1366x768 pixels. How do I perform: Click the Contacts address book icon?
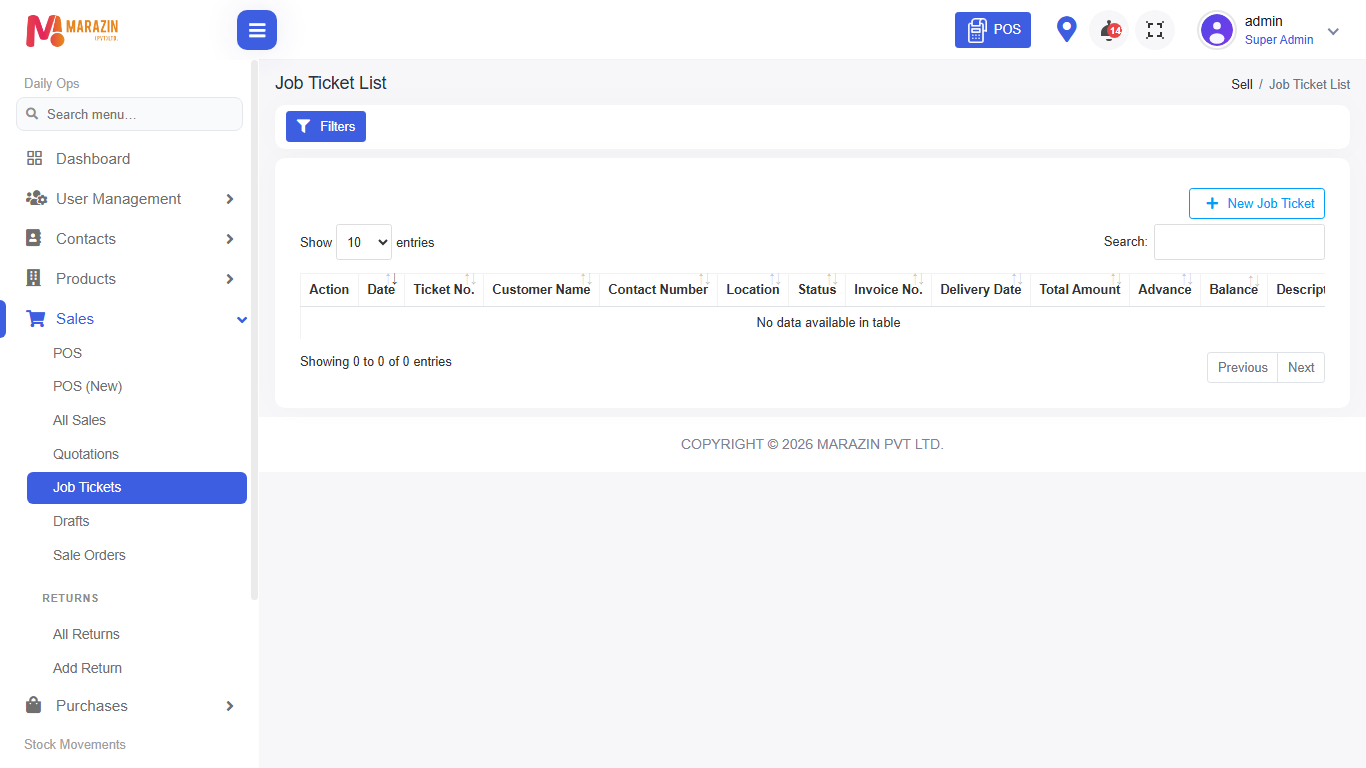point(34,238)
